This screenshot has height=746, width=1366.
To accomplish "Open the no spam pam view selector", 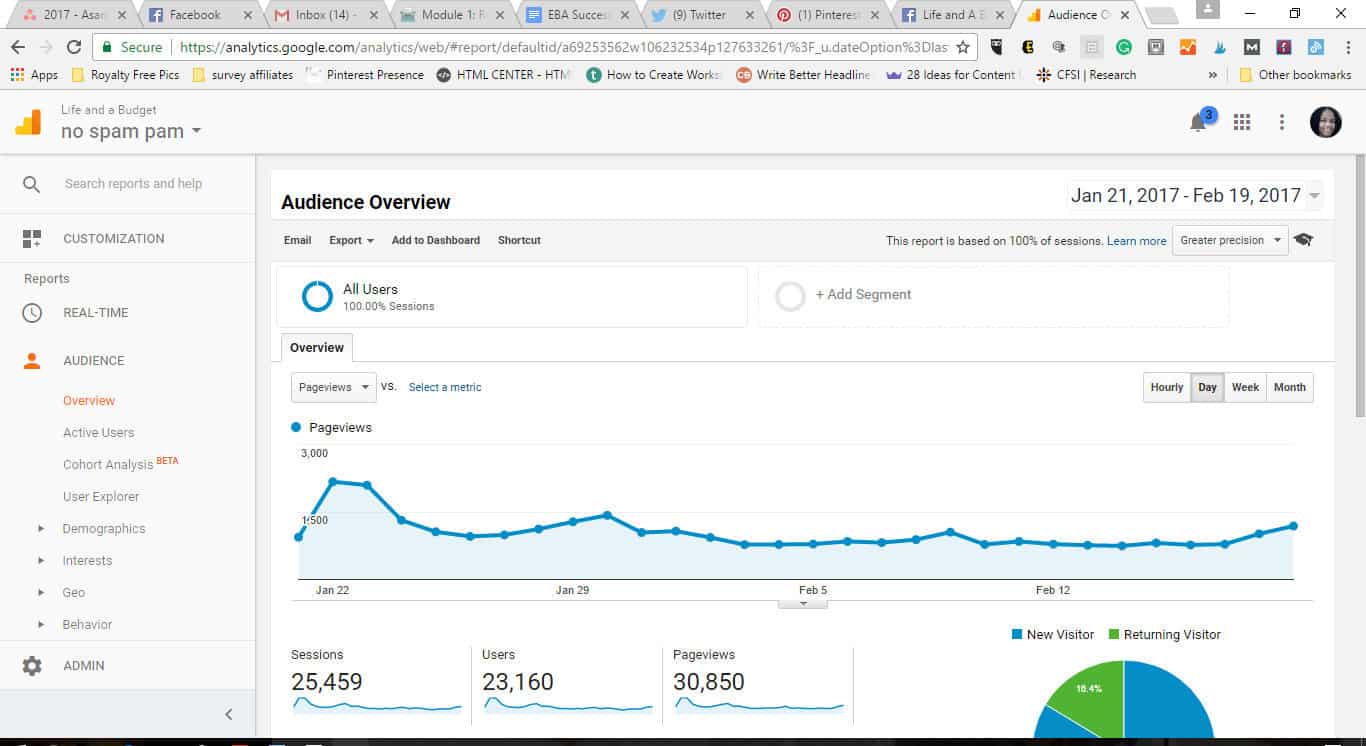I will (130, 132).
